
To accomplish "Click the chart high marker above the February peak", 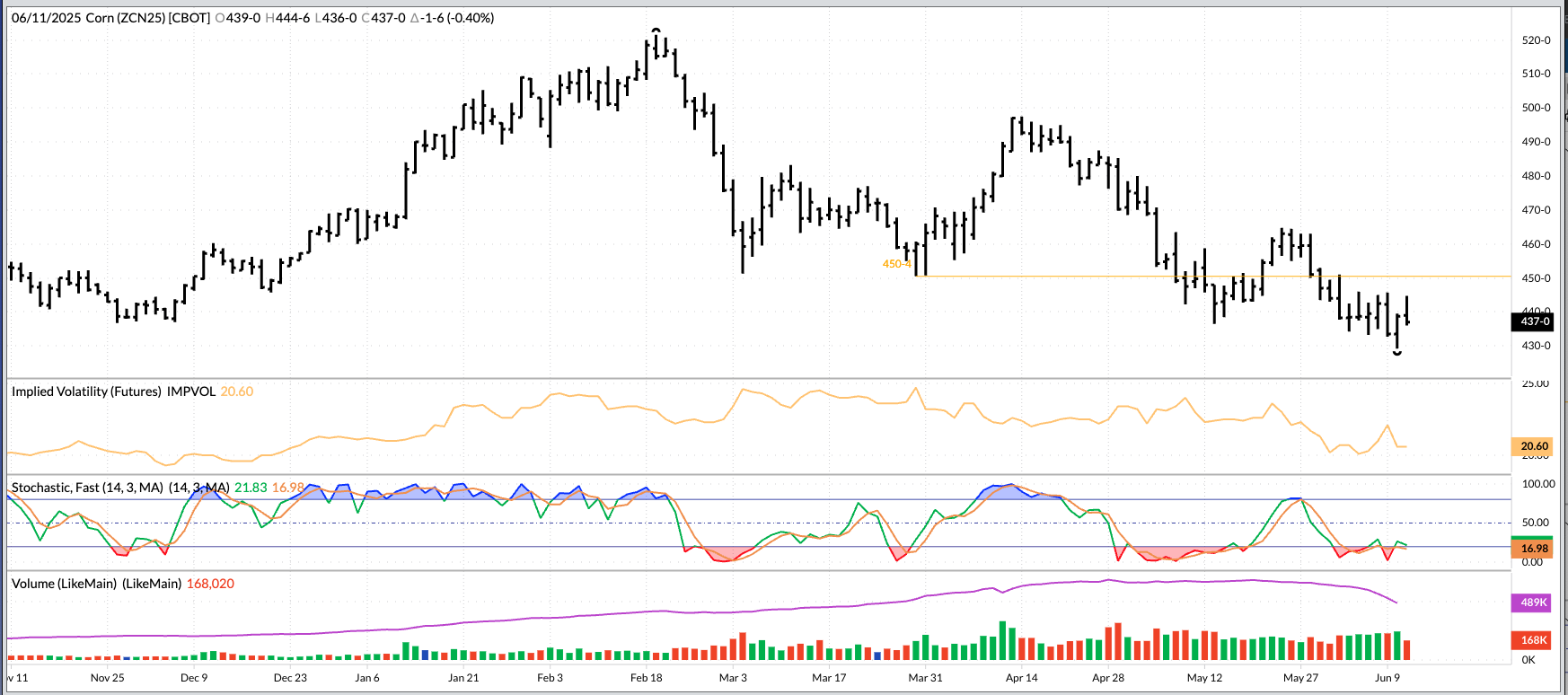I will pyautogui.click(x=656, y=31).
